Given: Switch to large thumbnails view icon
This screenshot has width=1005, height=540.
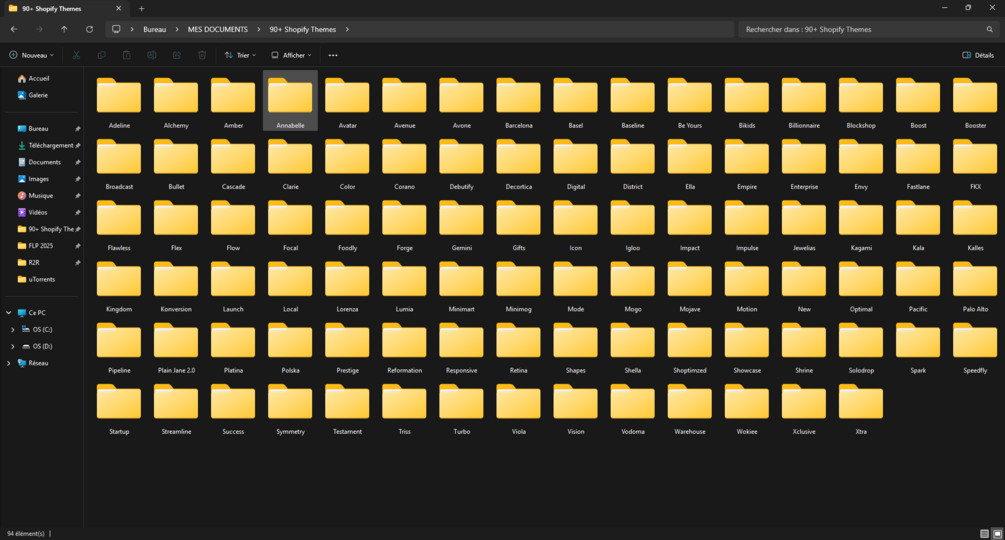Looking at the screenshot, I should [997, 534].
